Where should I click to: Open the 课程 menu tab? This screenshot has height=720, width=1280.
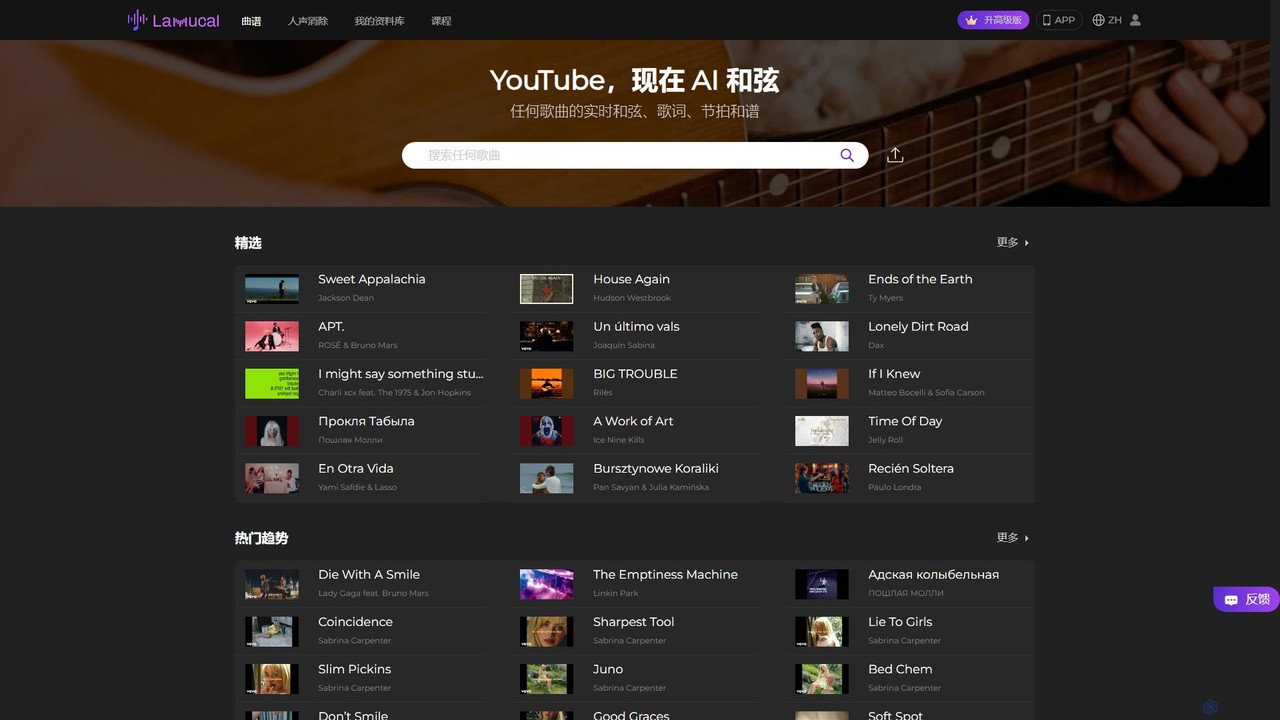pyautogui.click(x=441, y=21)
